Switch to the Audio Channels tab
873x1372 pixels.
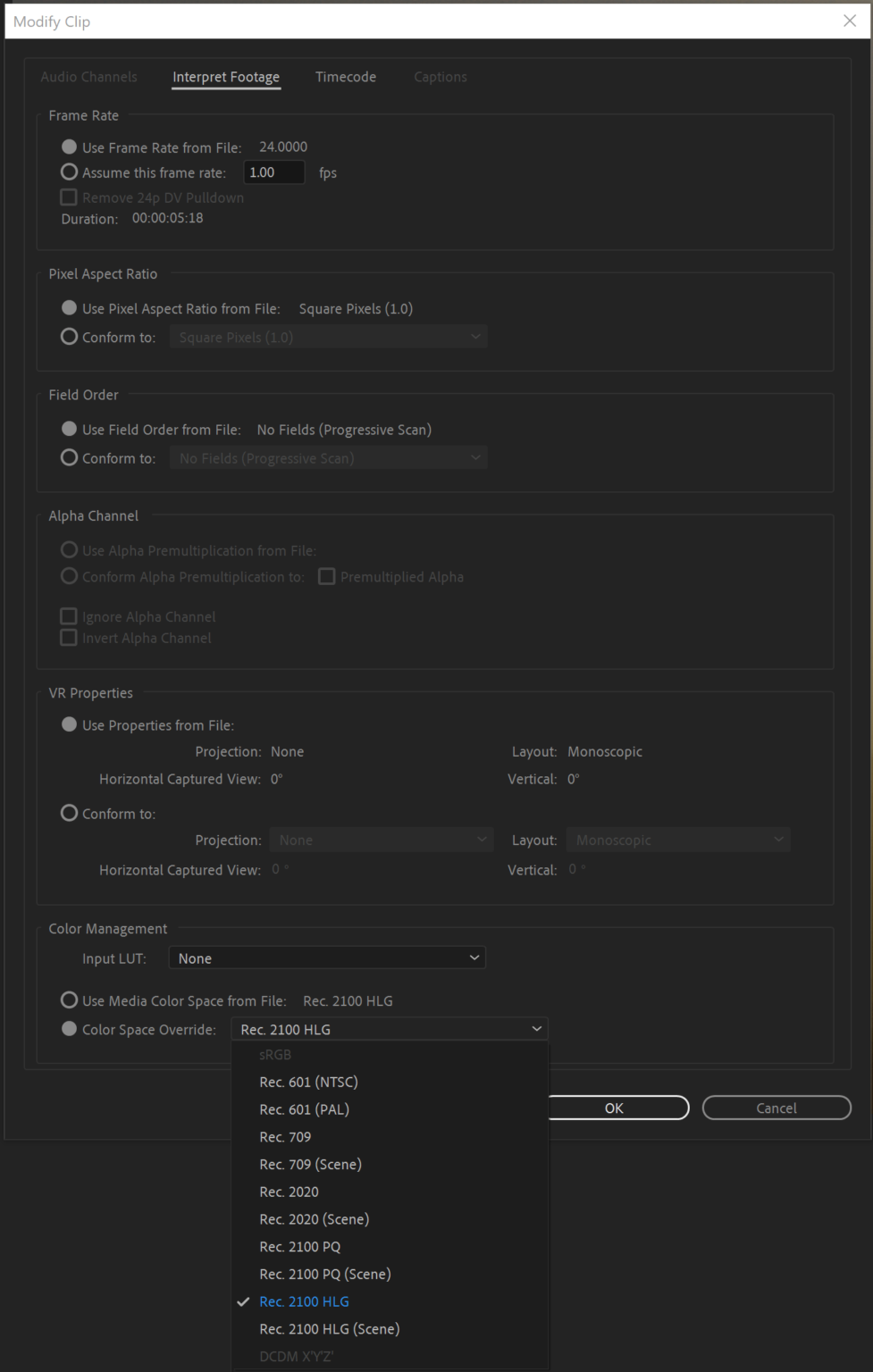click(x=88, y=77)
